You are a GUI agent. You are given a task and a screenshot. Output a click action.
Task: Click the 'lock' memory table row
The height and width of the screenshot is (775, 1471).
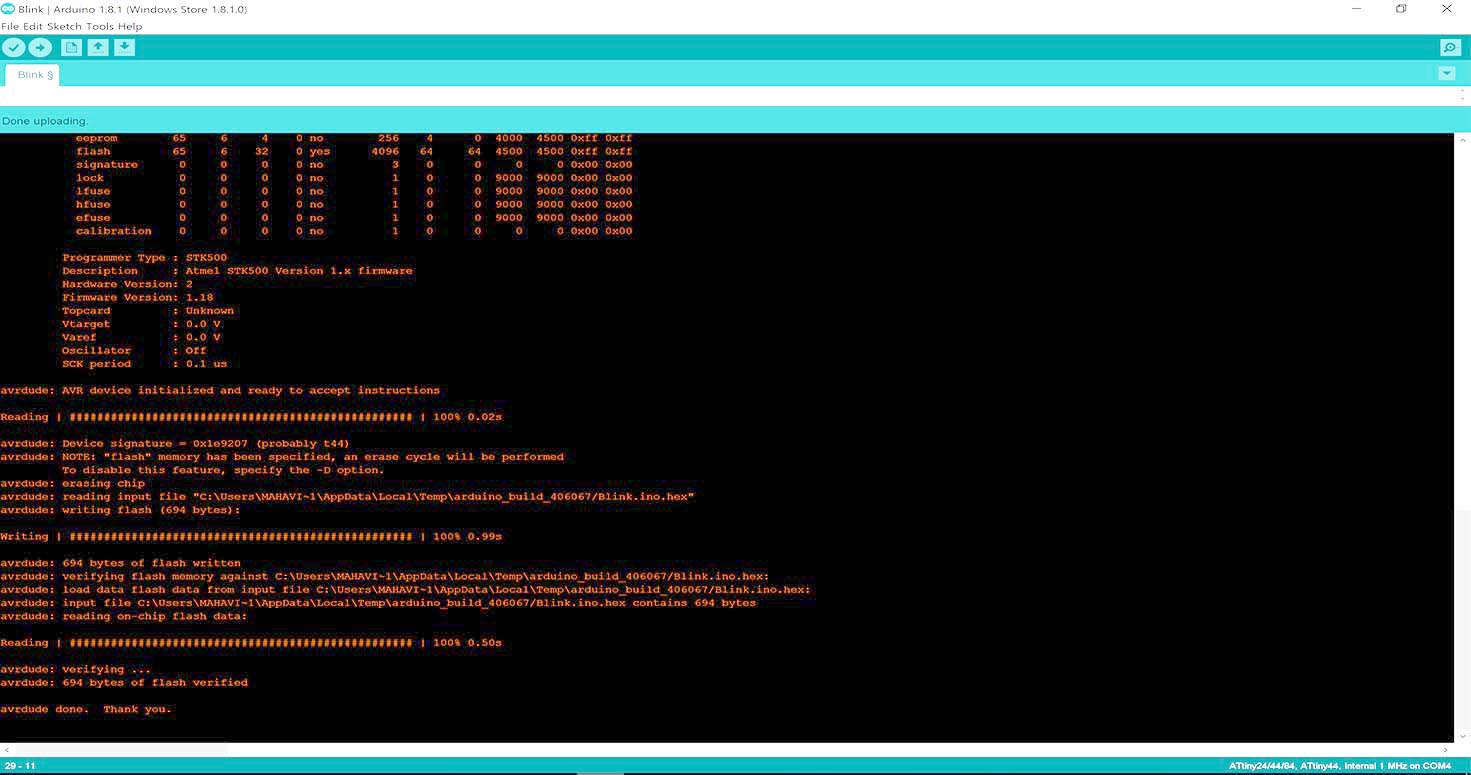[354, 178]
